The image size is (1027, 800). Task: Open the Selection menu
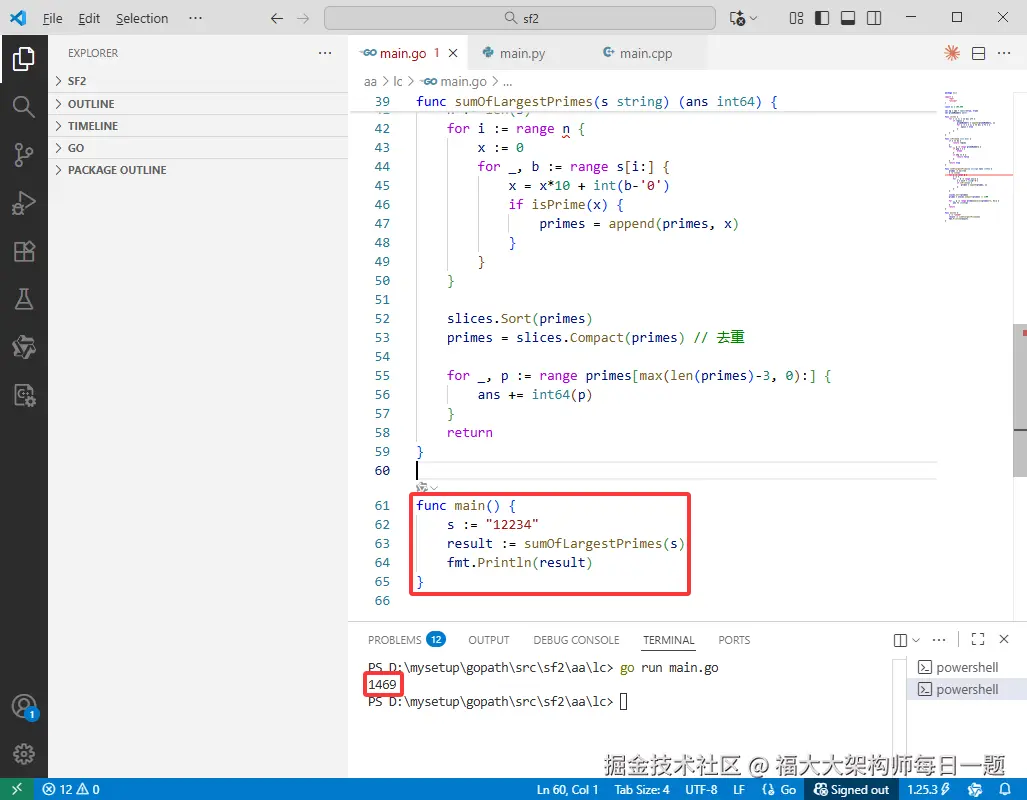(x=142, y=18)
